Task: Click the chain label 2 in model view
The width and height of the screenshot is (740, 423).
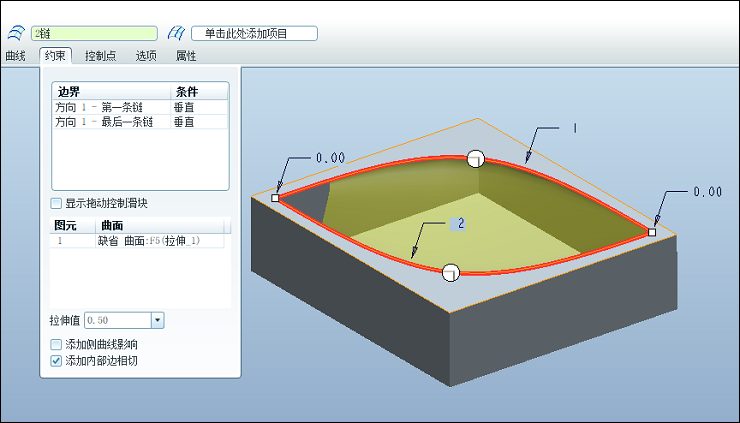Action: 461,223
